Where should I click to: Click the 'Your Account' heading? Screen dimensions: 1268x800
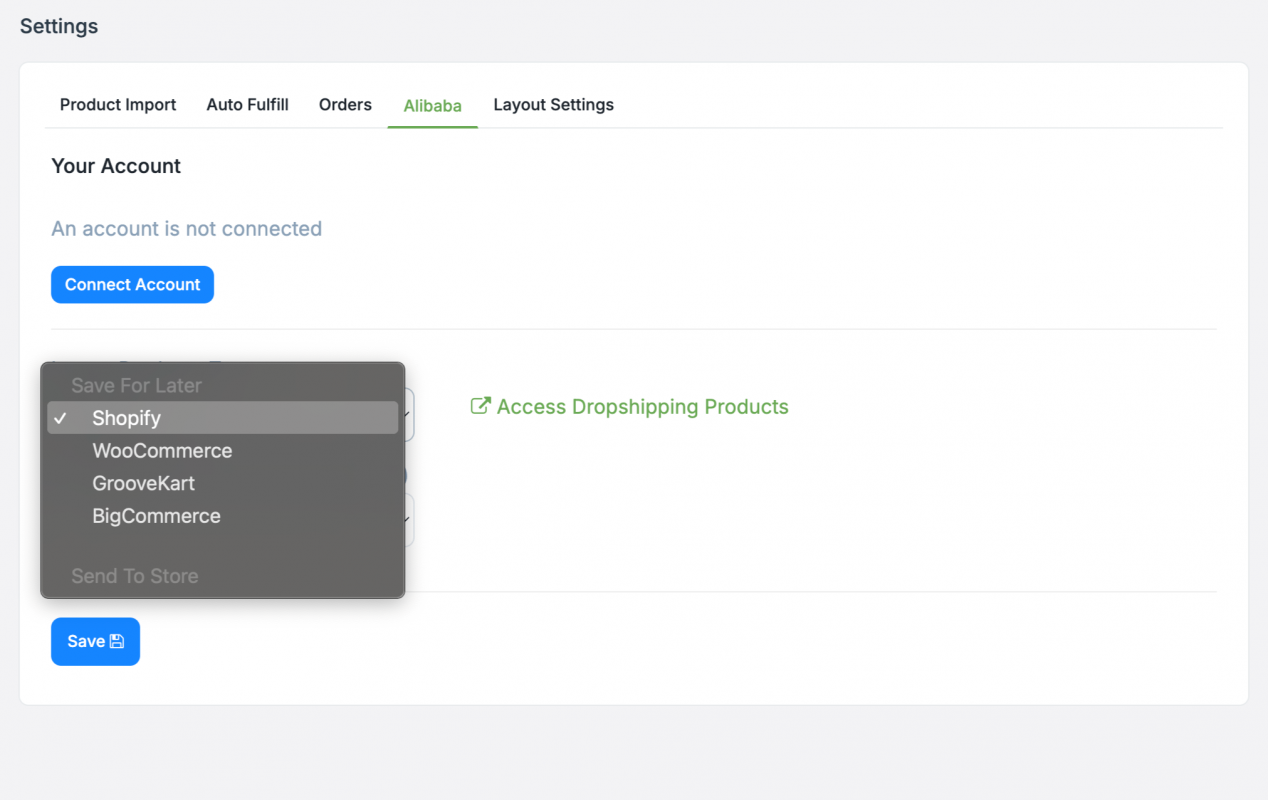[x=116, y=166]
